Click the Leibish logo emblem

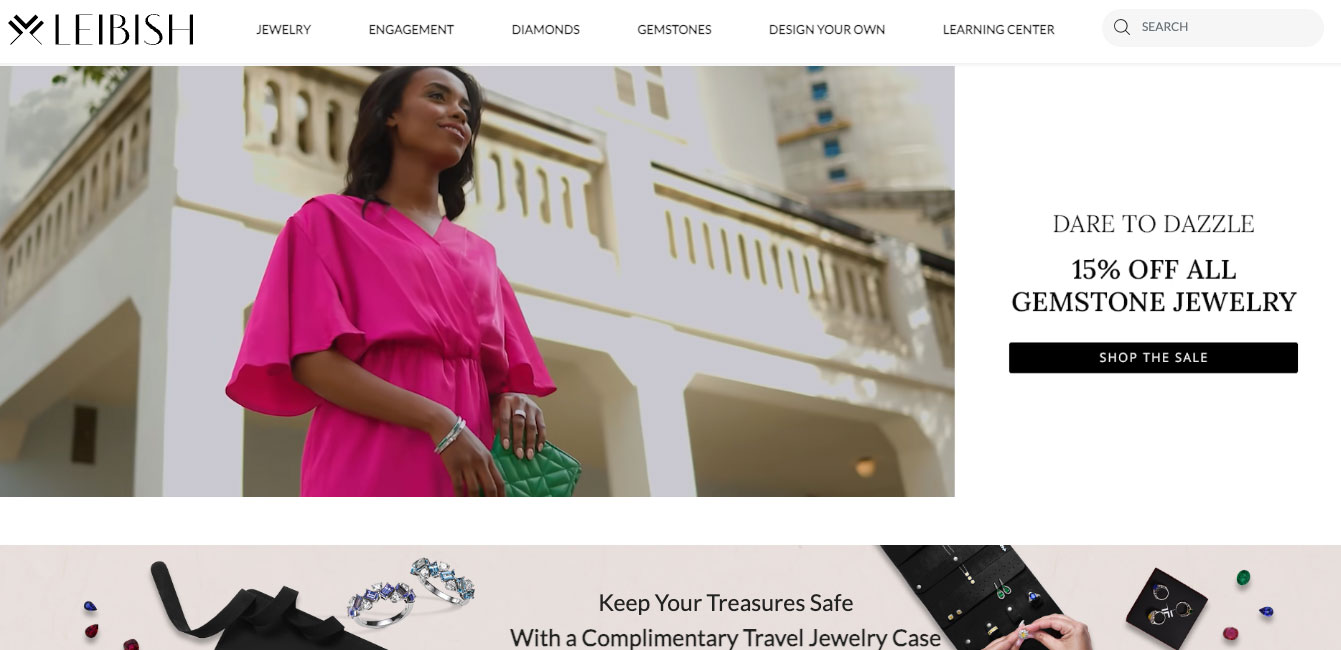26,30
